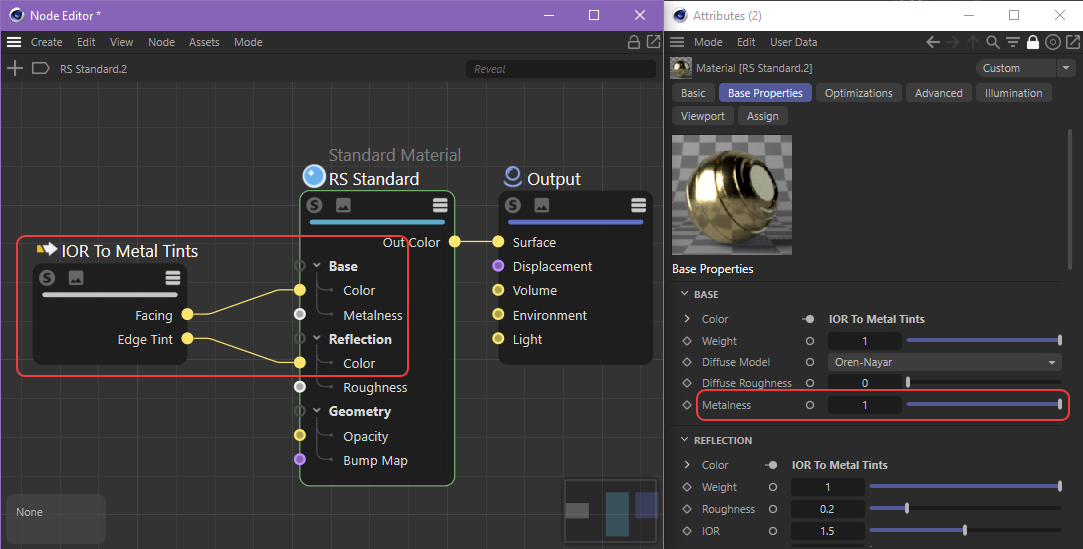This screenshot has height=549, width=1083.
Task: Toggle Base Weight keyframe diamond
Action: (687, 341)
